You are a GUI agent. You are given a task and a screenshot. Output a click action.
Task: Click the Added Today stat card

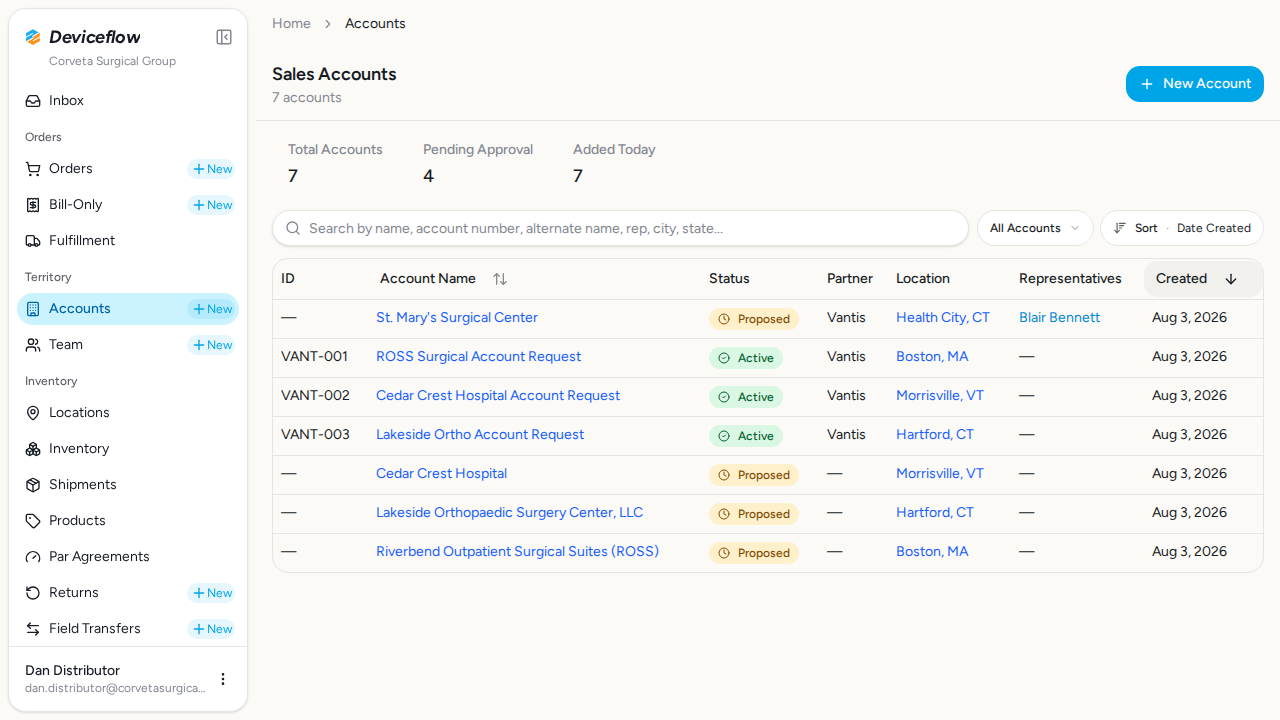click(x=614, y=163)
